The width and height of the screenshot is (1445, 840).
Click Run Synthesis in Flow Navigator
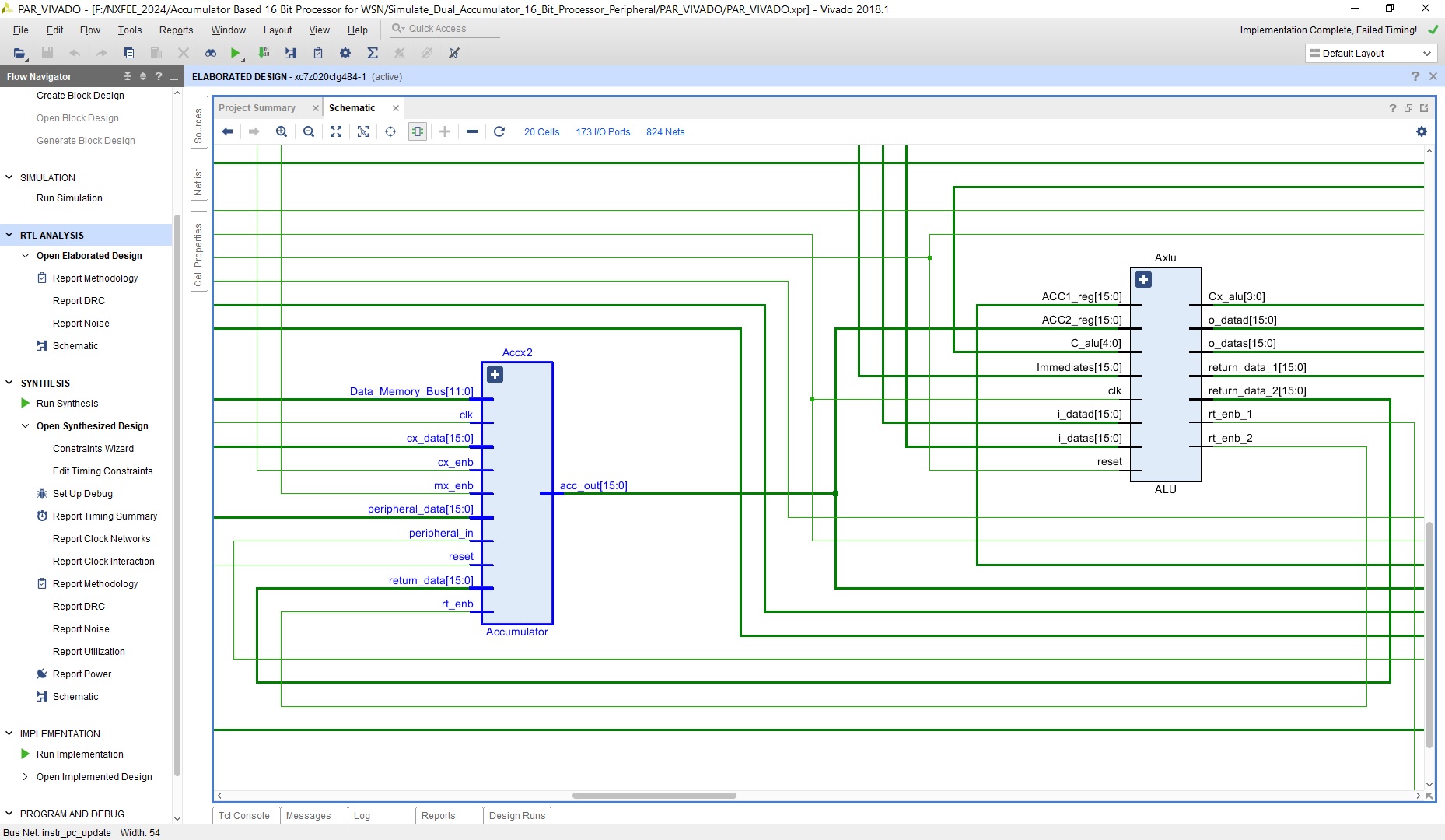click(x=68, y=403)
